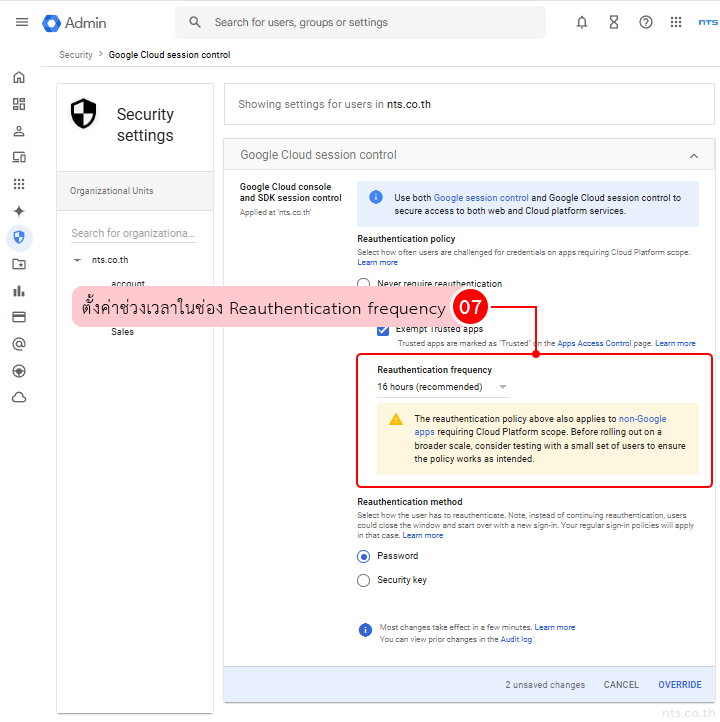Open Reauthentication frequency dropdown
Image resolution: width=720 pixels, height=722 pixels.
coord(443,387)
